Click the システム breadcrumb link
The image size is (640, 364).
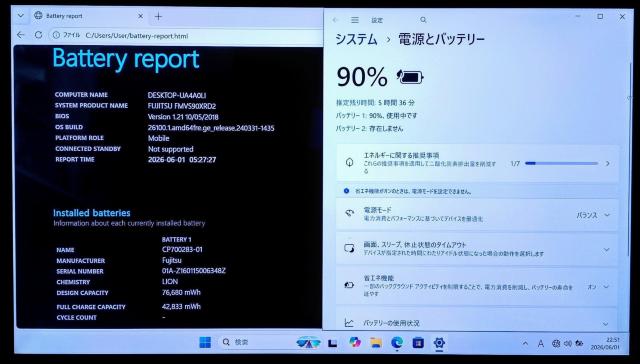coord(356,40)
